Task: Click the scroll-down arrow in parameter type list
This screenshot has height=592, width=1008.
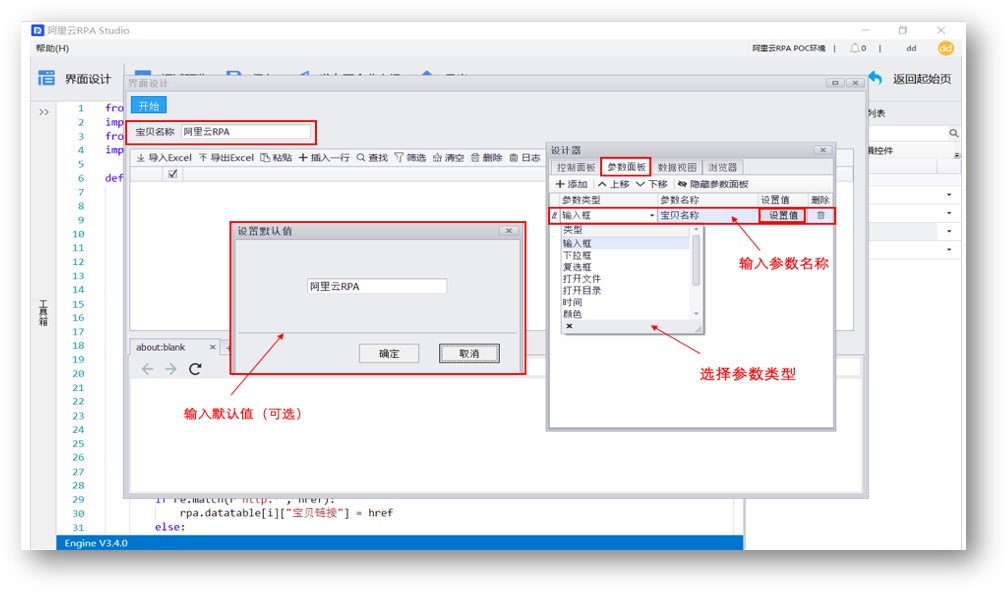Action: (696, 314)
